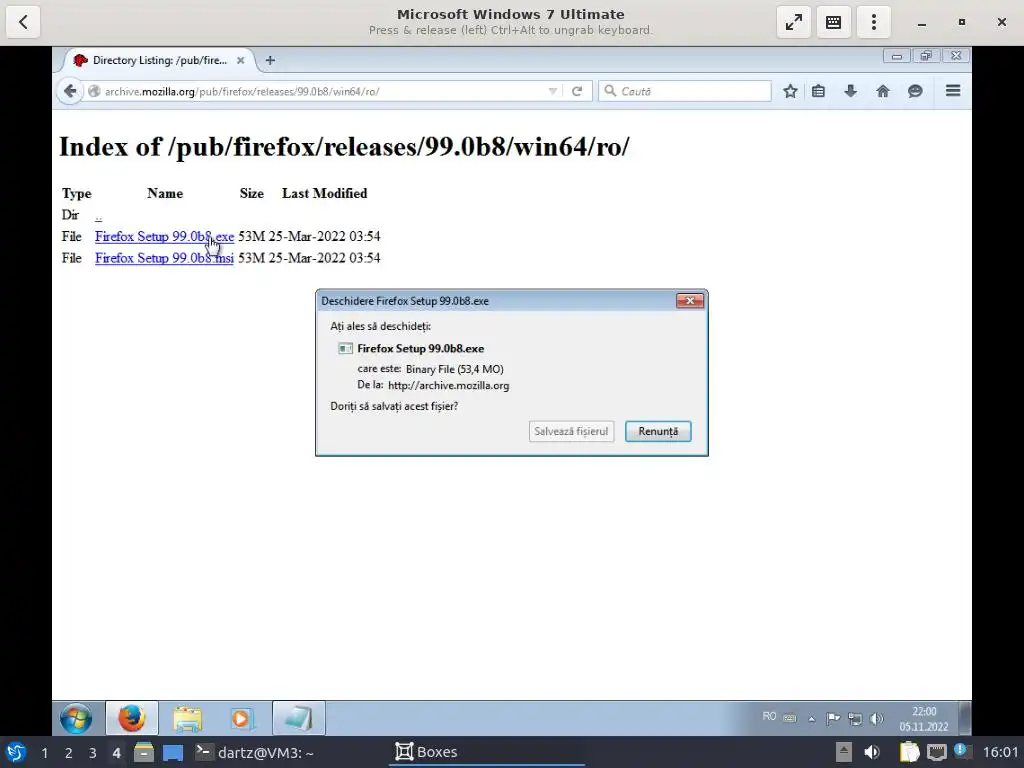Click the RO language indicator
Image resolution: width=1024 pixels, height=768 pixels.
point(769,716)
